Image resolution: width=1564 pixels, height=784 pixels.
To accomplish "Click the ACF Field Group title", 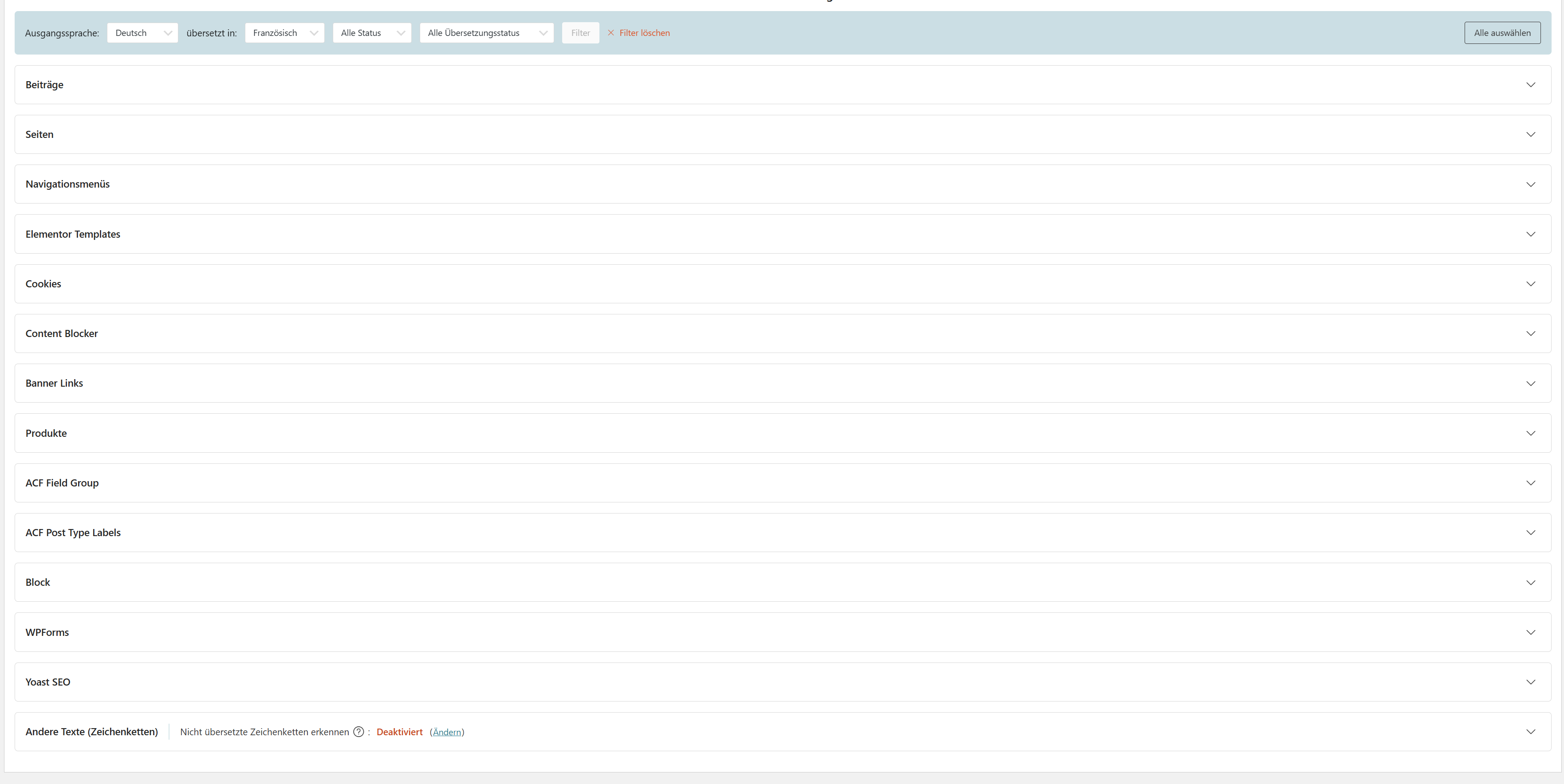I will 62,483.
